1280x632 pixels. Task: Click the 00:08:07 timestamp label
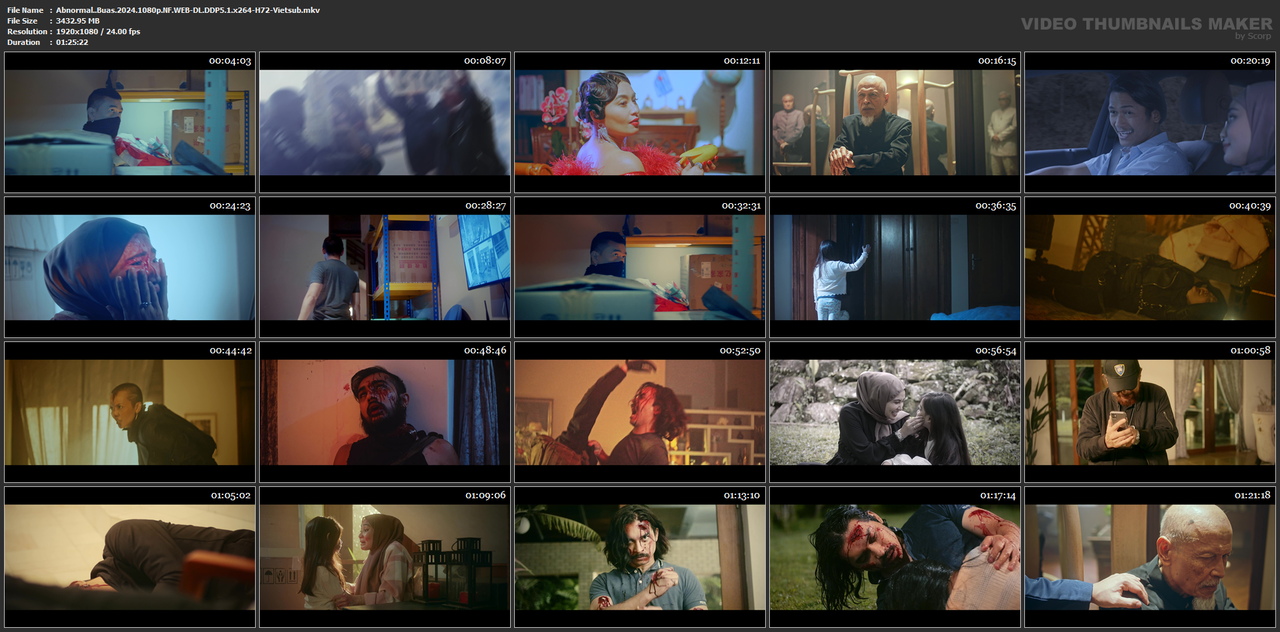click(x=485, y=61)
